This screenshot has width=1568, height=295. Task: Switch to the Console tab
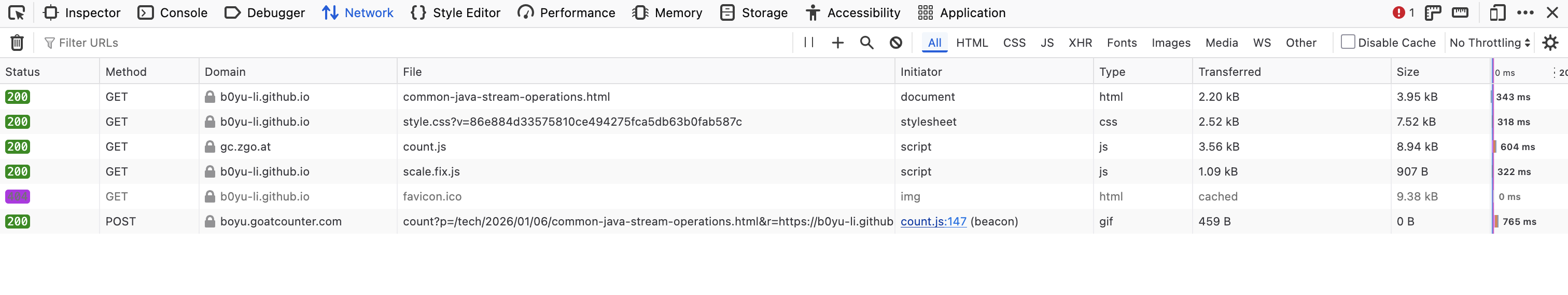point(173,13)
